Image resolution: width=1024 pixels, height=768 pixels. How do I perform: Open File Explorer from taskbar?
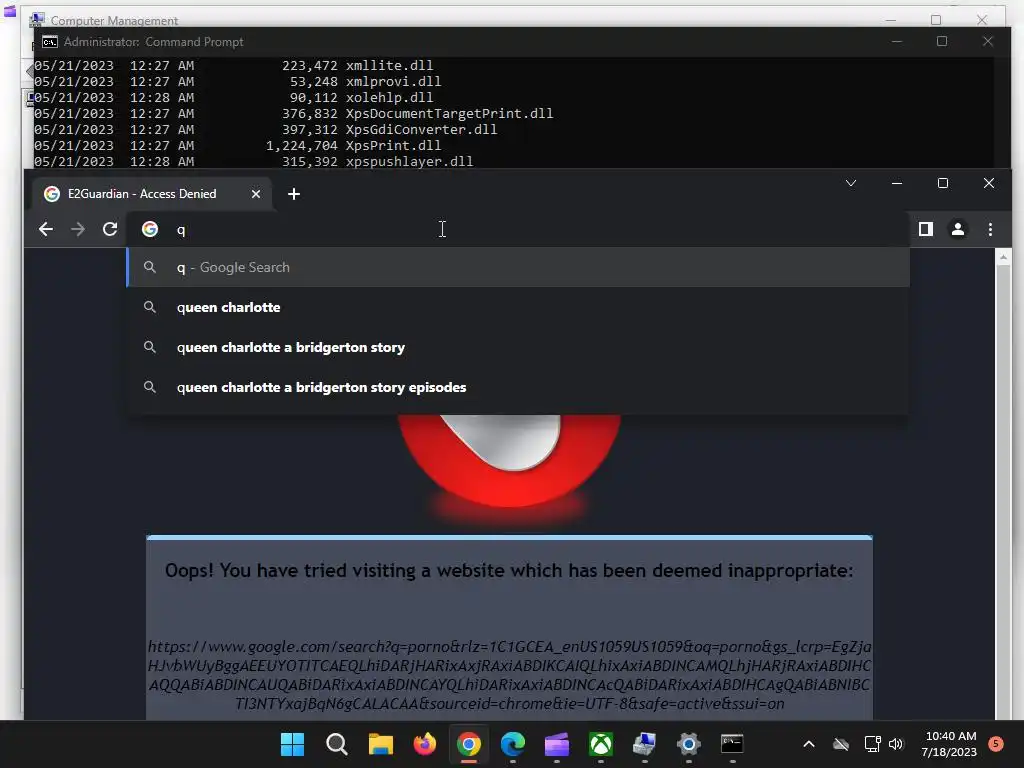[381, 744]
